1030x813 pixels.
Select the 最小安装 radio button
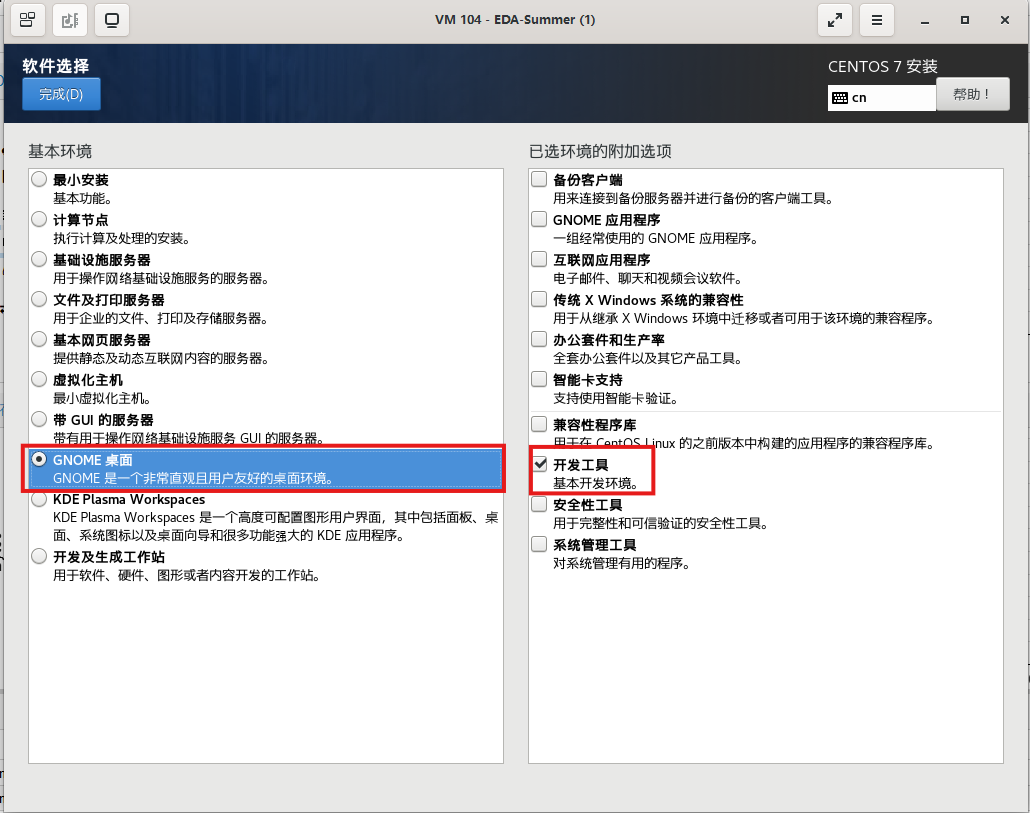coord(39,180)
